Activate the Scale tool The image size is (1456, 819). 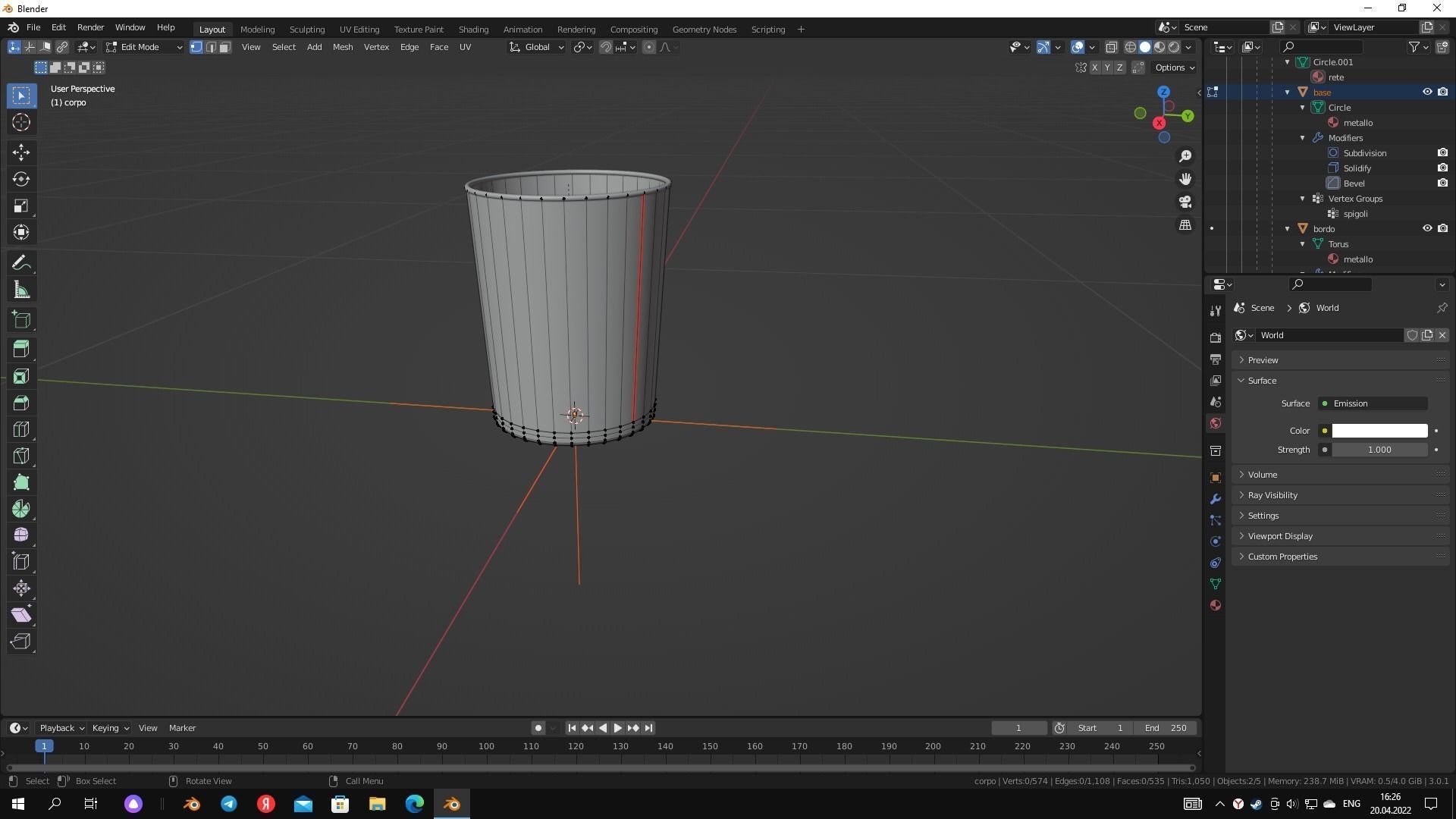pos(21,206)
